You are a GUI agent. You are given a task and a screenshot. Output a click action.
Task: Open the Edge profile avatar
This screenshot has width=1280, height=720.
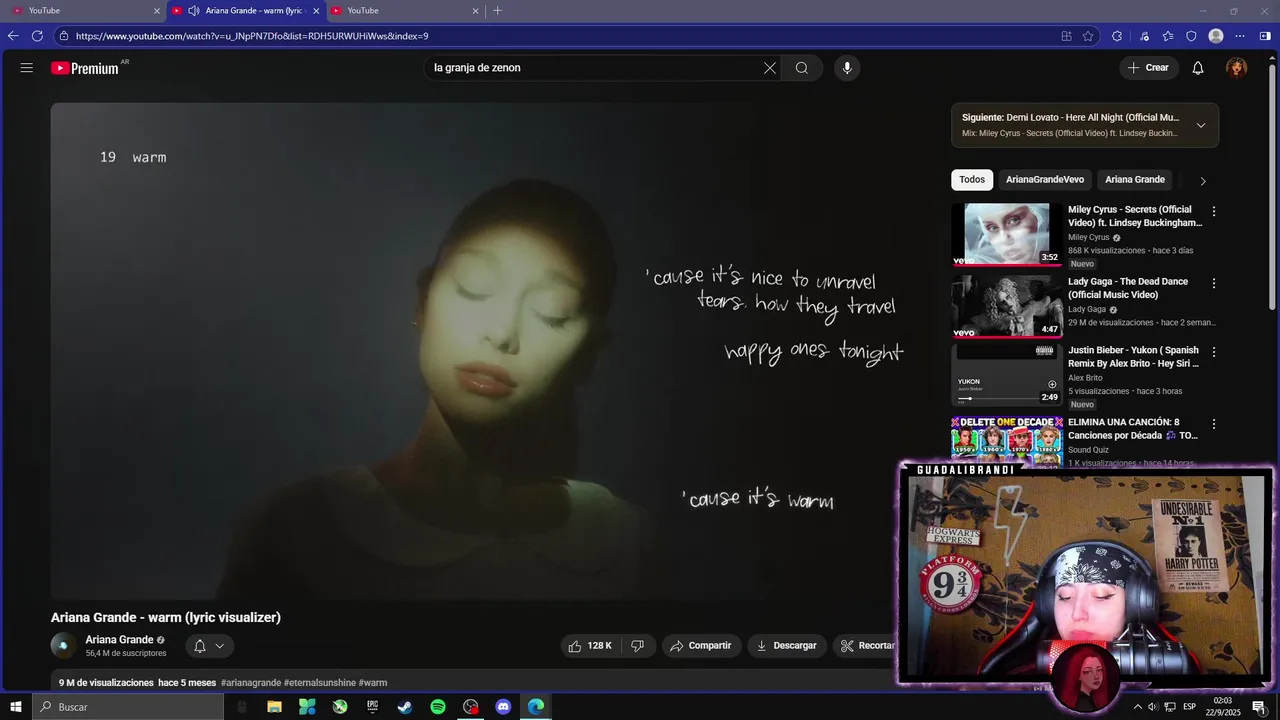coord(1216,36)
